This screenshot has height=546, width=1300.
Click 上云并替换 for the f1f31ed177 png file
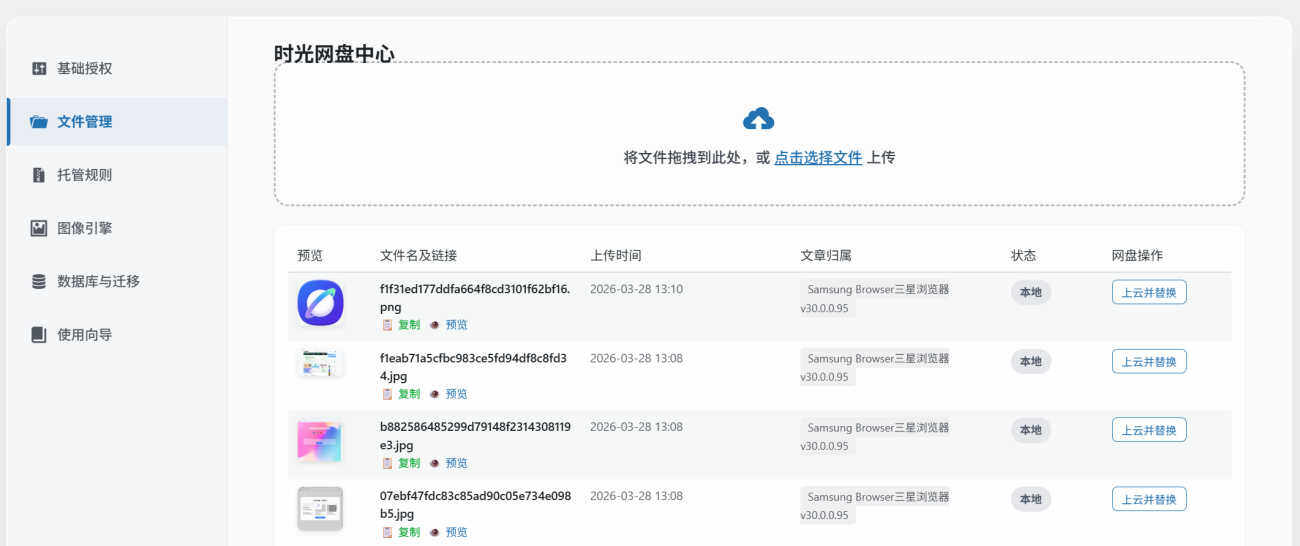click(x=1149, y=292)
